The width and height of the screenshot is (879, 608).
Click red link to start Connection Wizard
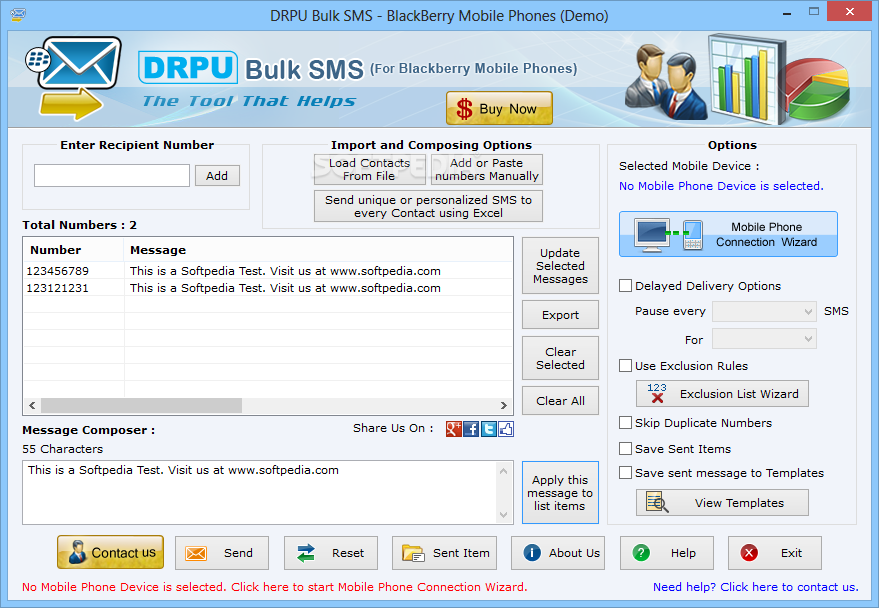tap(275, 587)
